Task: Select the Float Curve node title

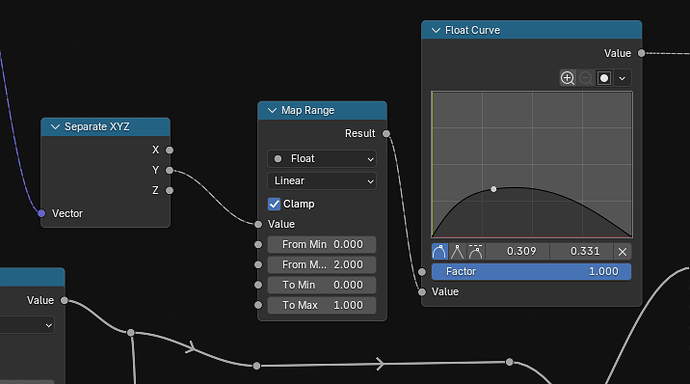Action: point(472,30)
